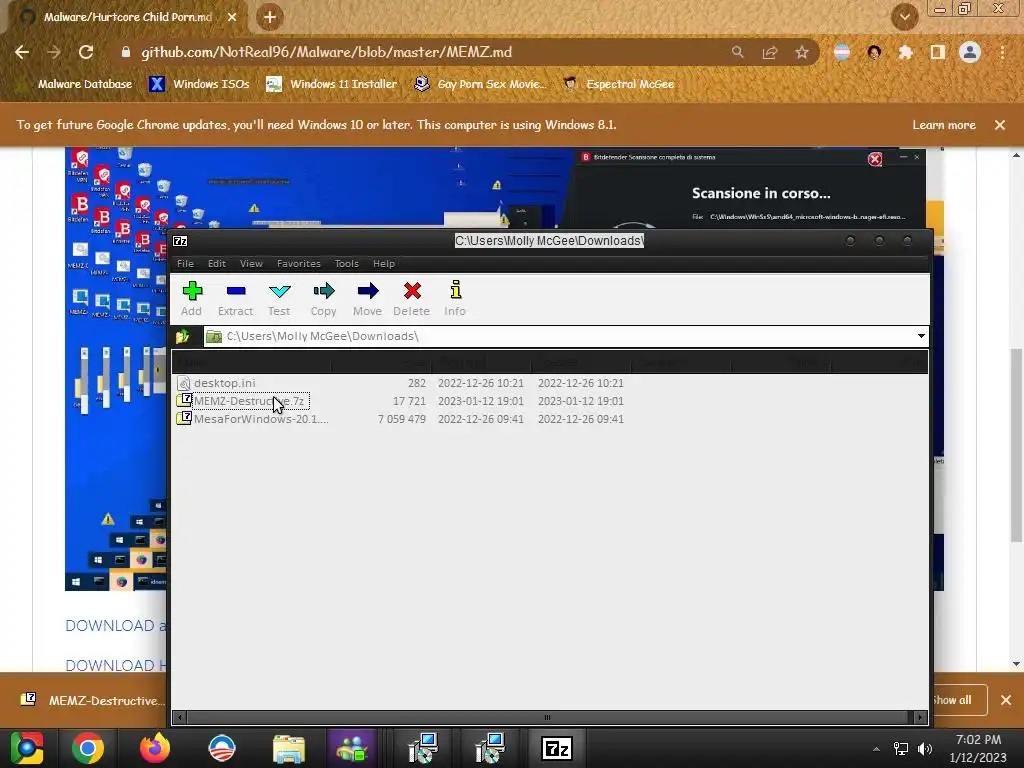Screen dimensions: 1024x768
Task: Click the share page icon in address bar
Action: tap(770, 52)
